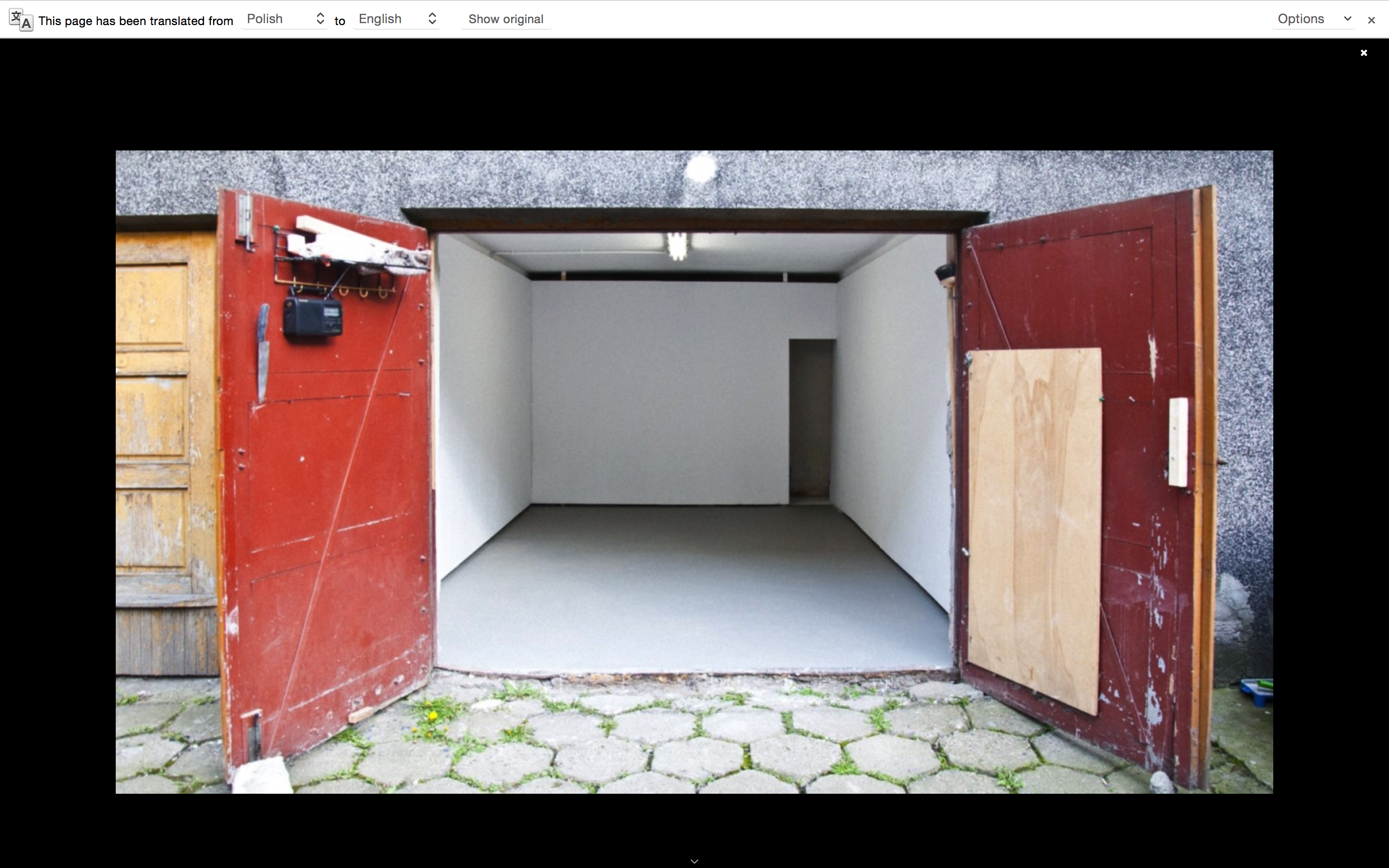Click the translate icon in the translation bar

coord(21,20)
